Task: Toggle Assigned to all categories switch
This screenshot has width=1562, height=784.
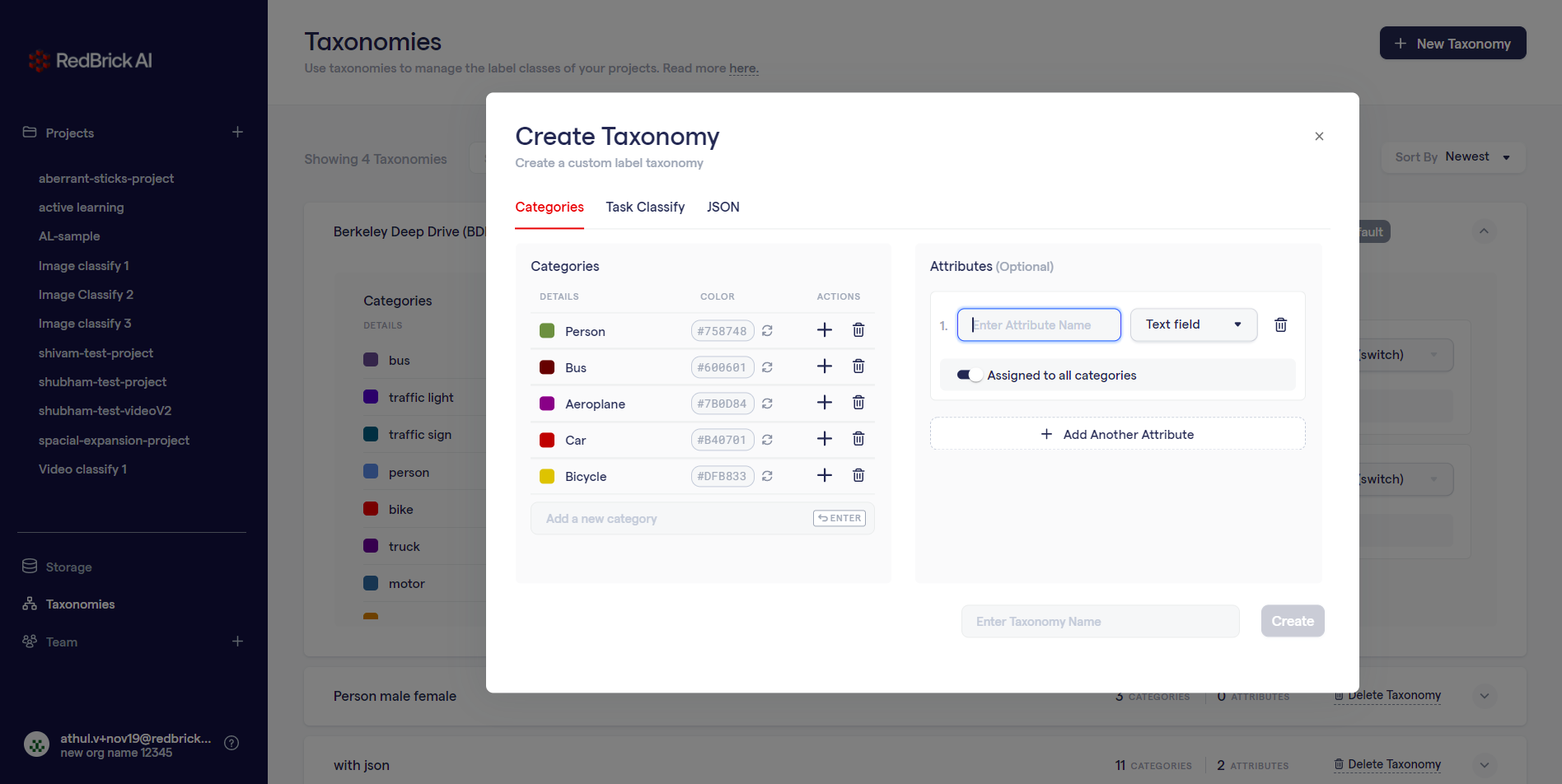Action: [969, 376]
